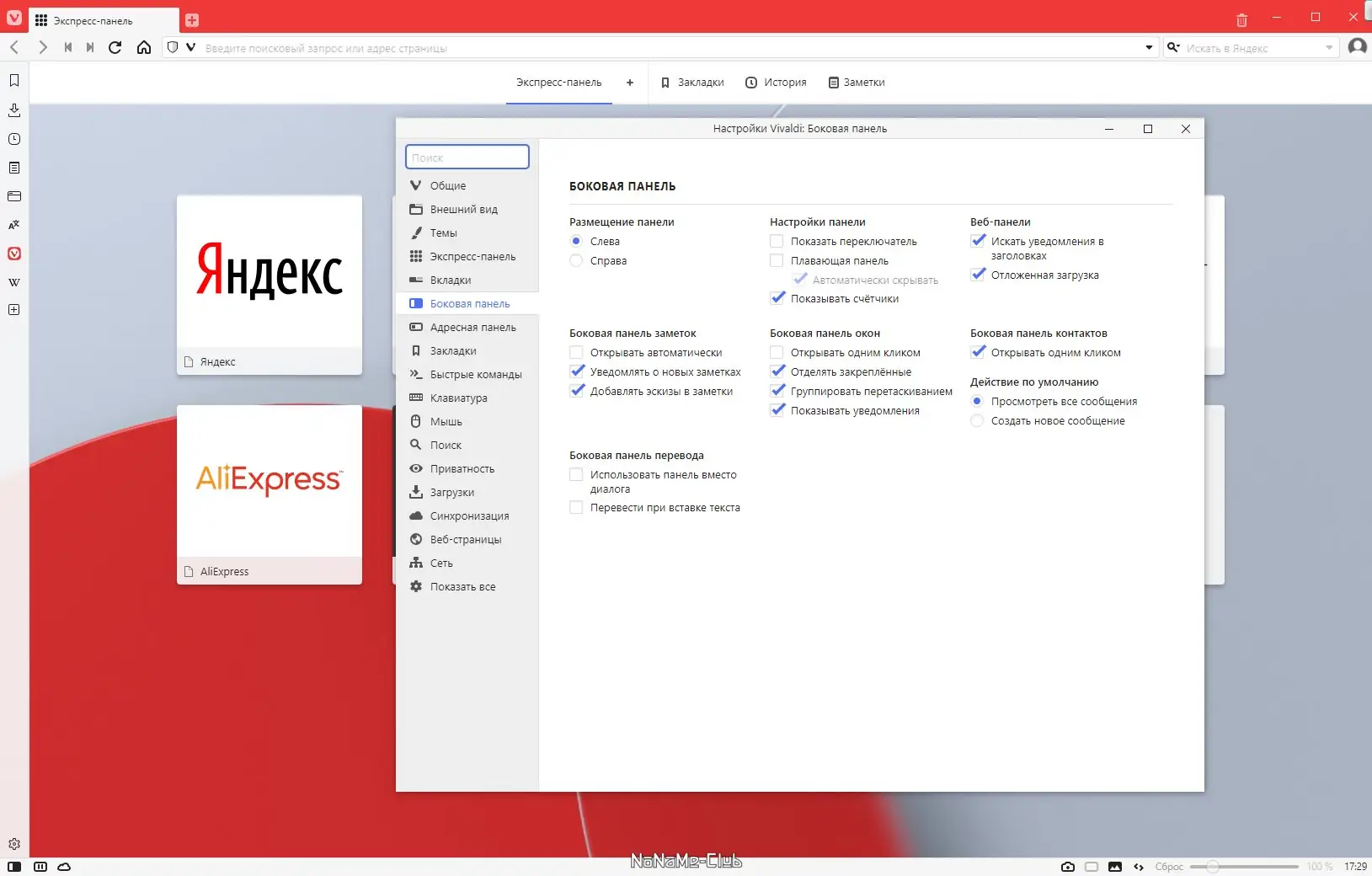Open the Wikipedia web panel
This screenshot has width=1372, height=876.
14,282
